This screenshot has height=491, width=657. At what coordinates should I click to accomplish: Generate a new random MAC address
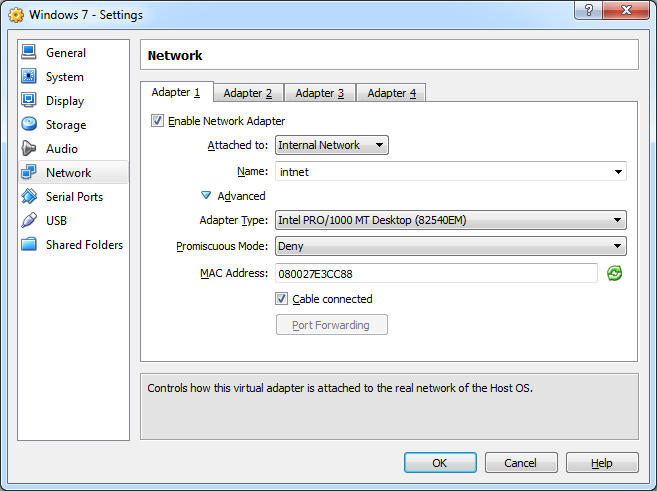pos(615,273)
